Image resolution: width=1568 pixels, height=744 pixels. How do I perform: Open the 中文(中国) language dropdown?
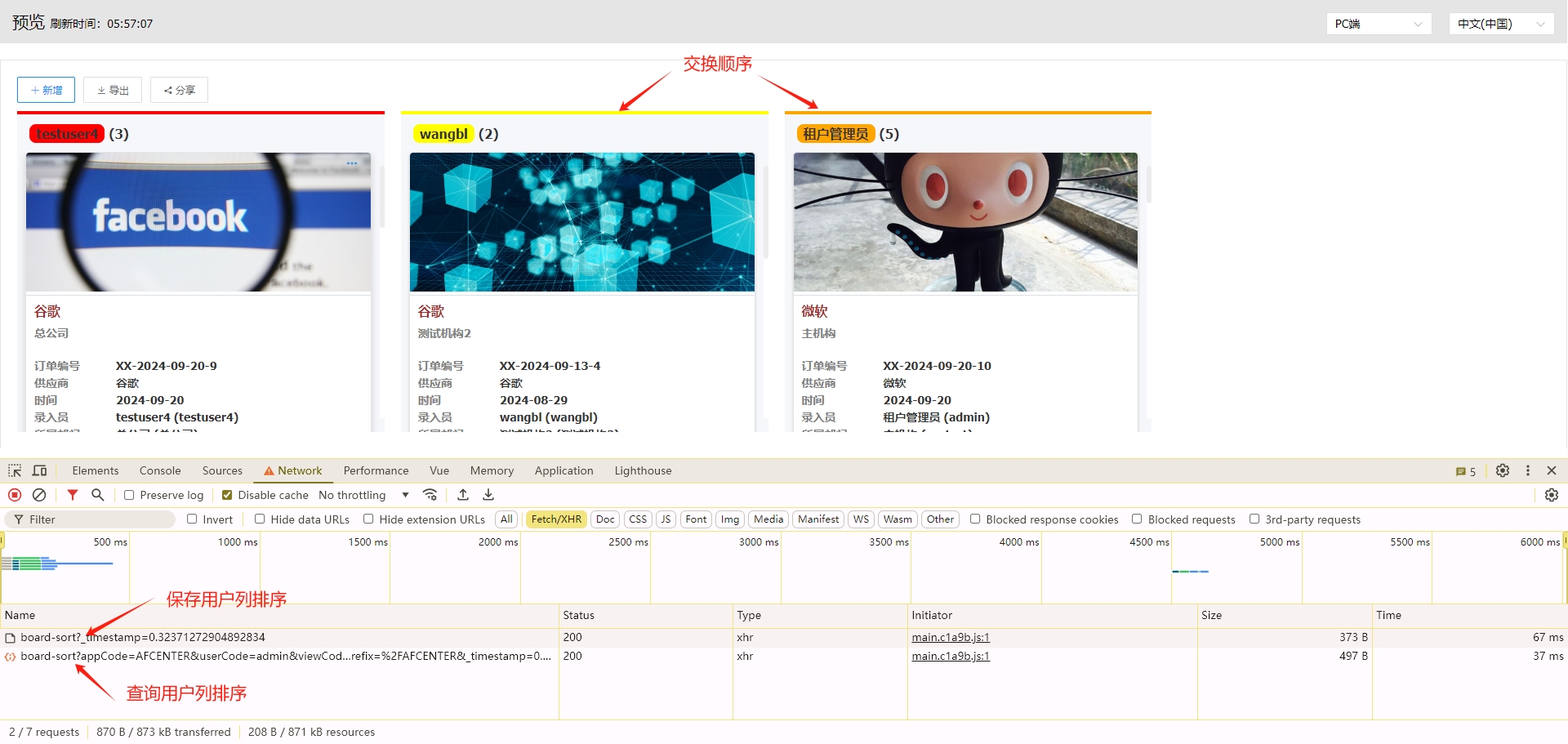coord(1500,24)
